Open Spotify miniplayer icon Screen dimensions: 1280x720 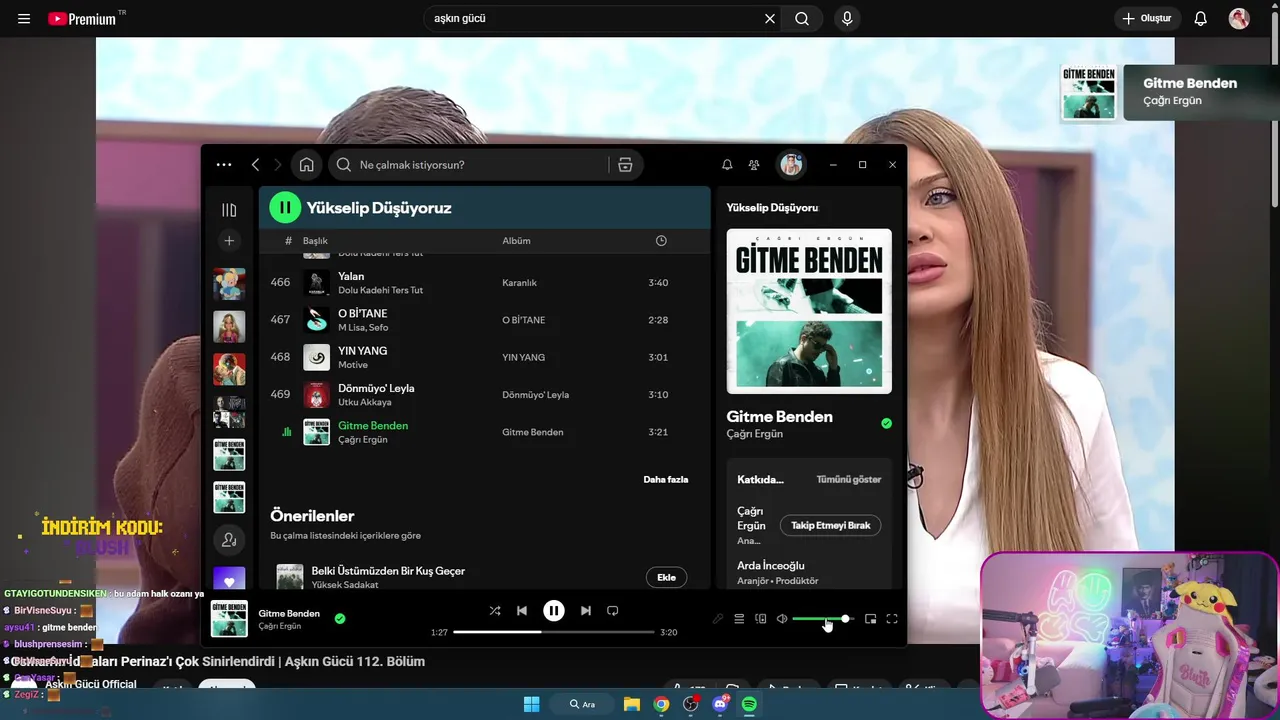pos(870,619)
